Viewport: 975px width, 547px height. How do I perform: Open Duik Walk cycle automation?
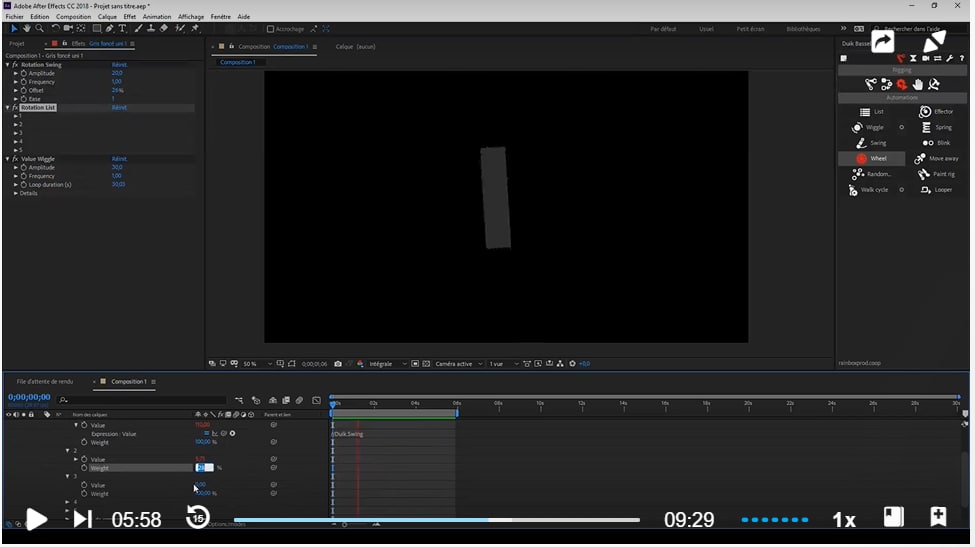pos(868,190)
